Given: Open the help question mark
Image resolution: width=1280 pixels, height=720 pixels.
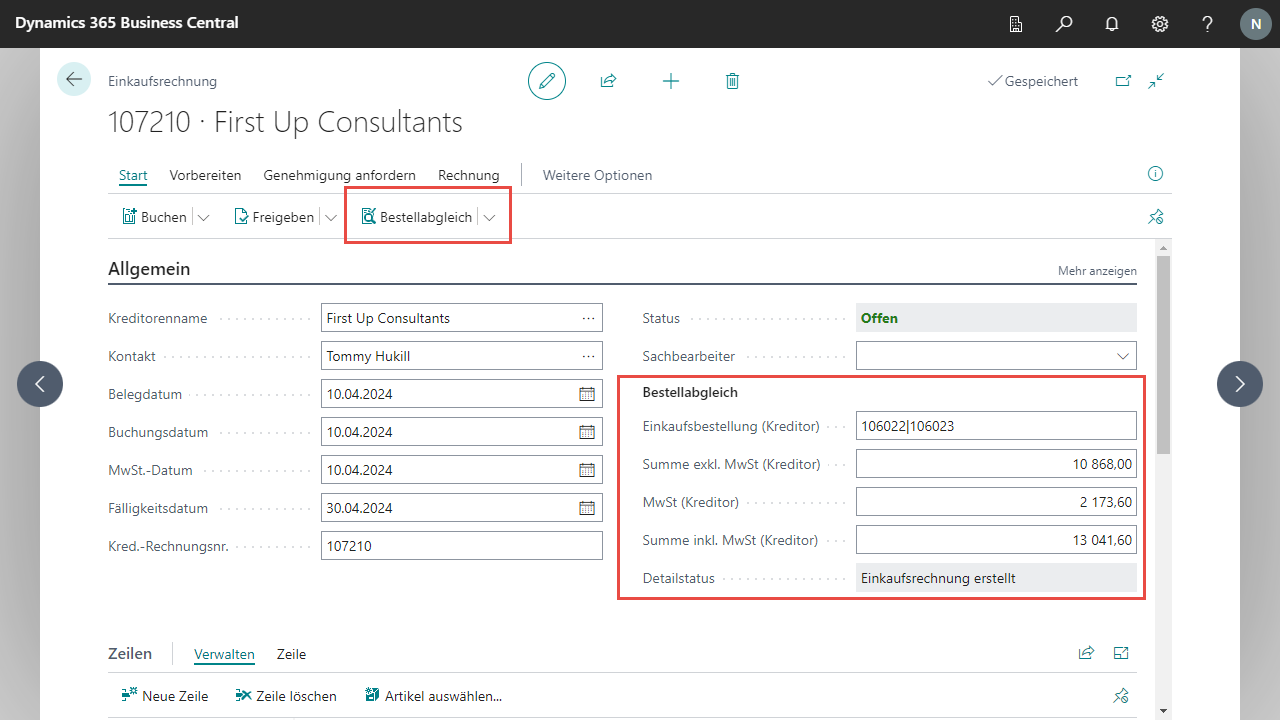Looking at the screenshot, I should [x=1208, y=24].
